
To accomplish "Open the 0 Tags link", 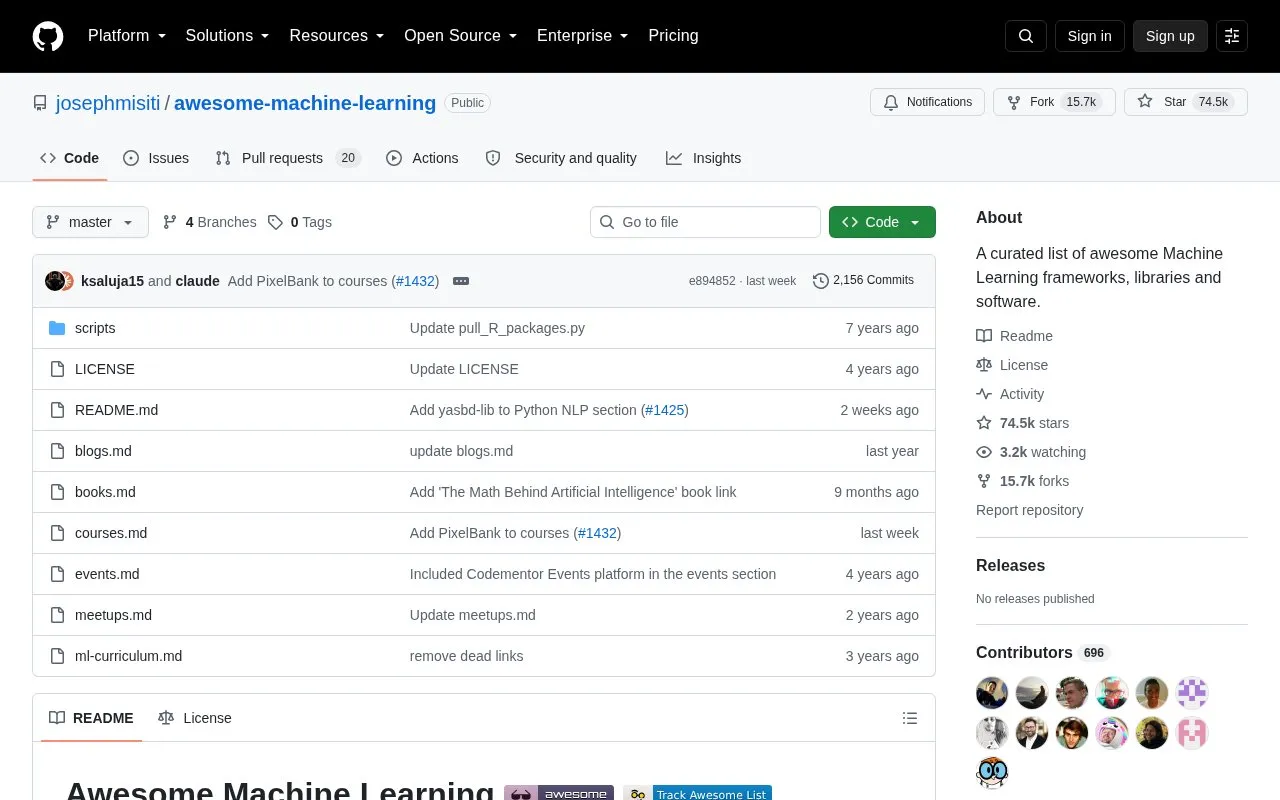I will point(300,222).
